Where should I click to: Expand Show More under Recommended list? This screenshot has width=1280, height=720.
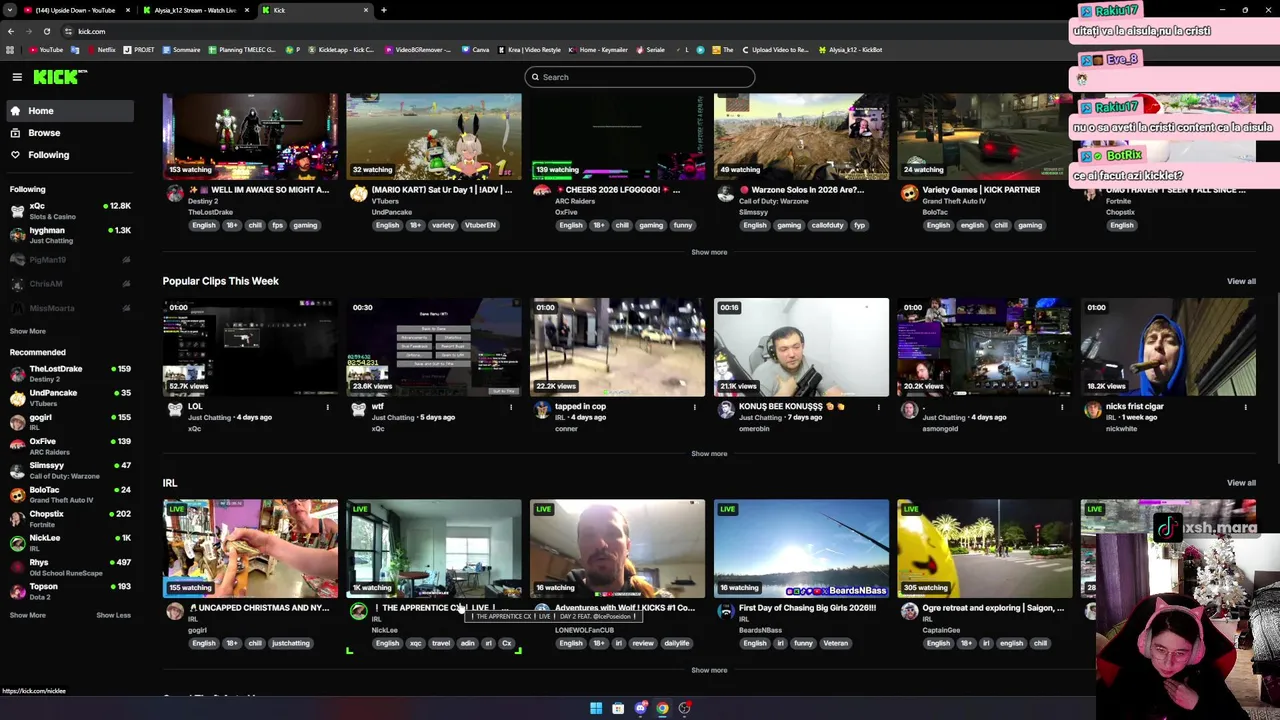28,615
